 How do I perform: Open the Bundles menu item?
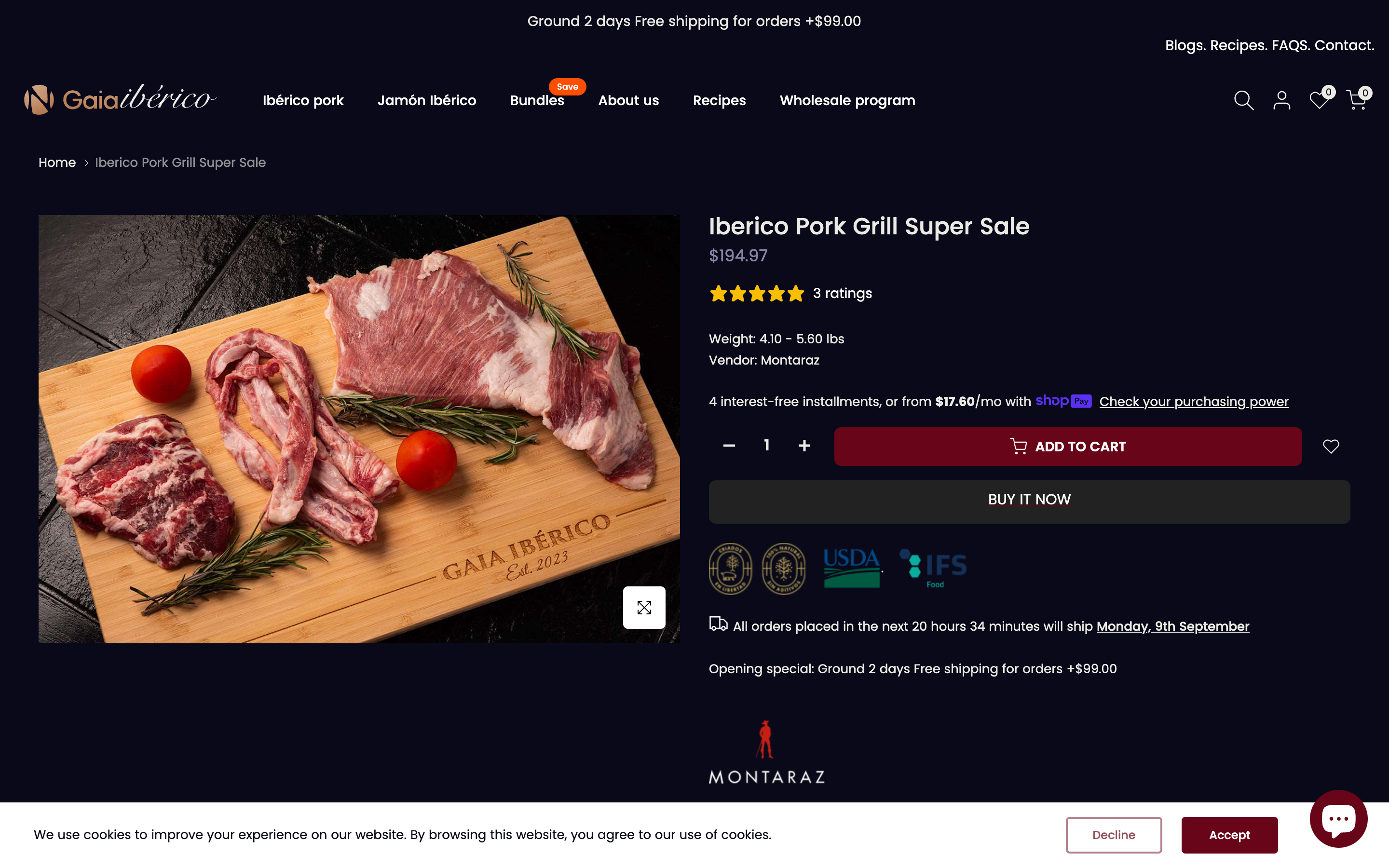[x=537, y=100]
